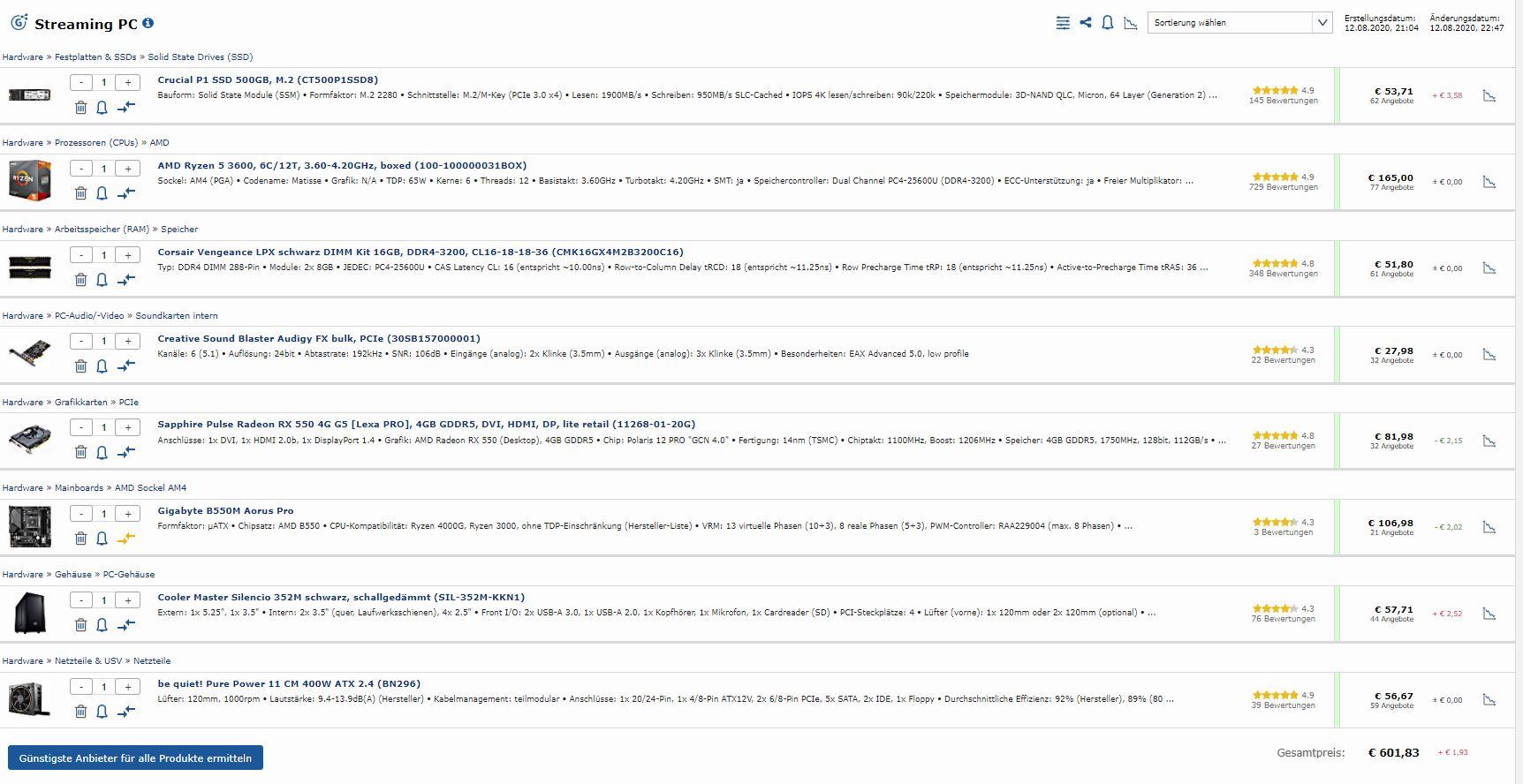Show price chart for Gigabyte B550M Aorus Pro
The width and height of the screenshot is (1523, 784).
click(x=1489, y=527)
